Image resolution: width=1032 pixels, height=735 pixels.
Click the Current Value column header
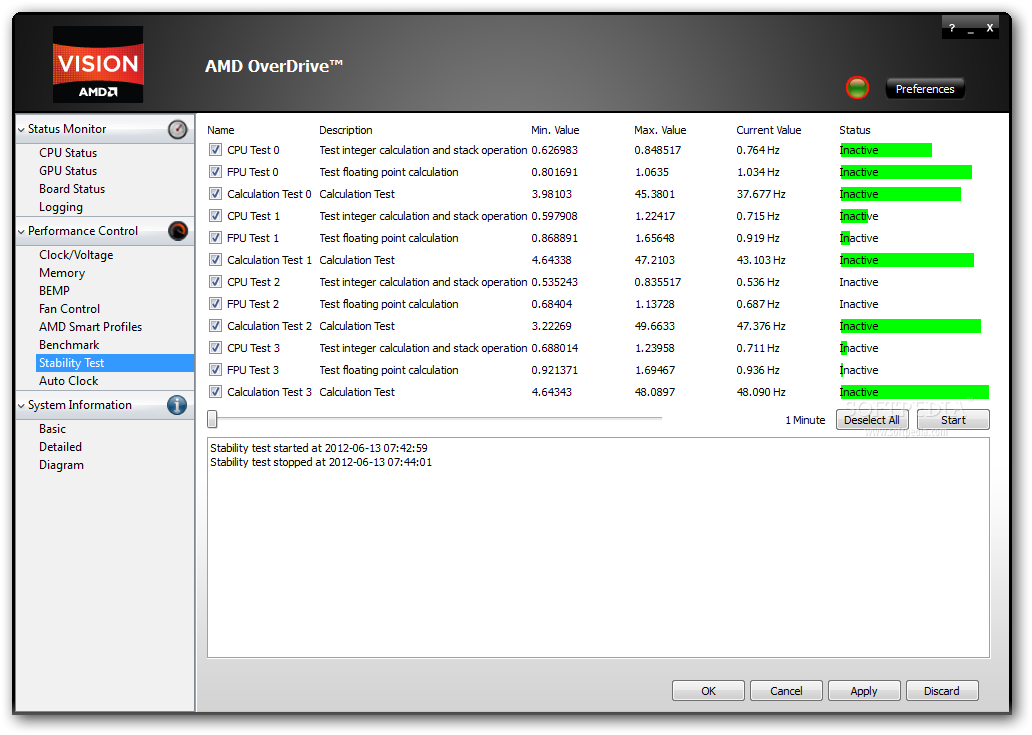pos(768,130)
